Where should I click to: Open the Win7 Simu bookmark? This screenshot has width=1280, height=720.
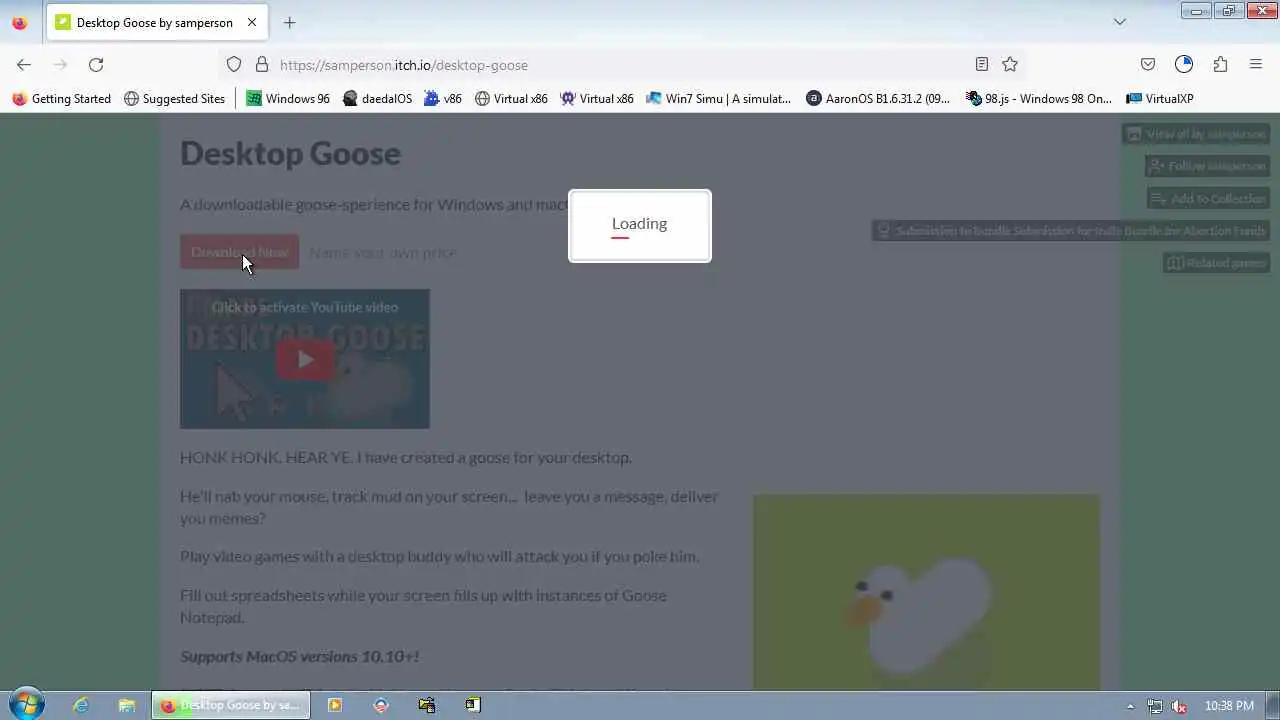click(x=719, y=98)
